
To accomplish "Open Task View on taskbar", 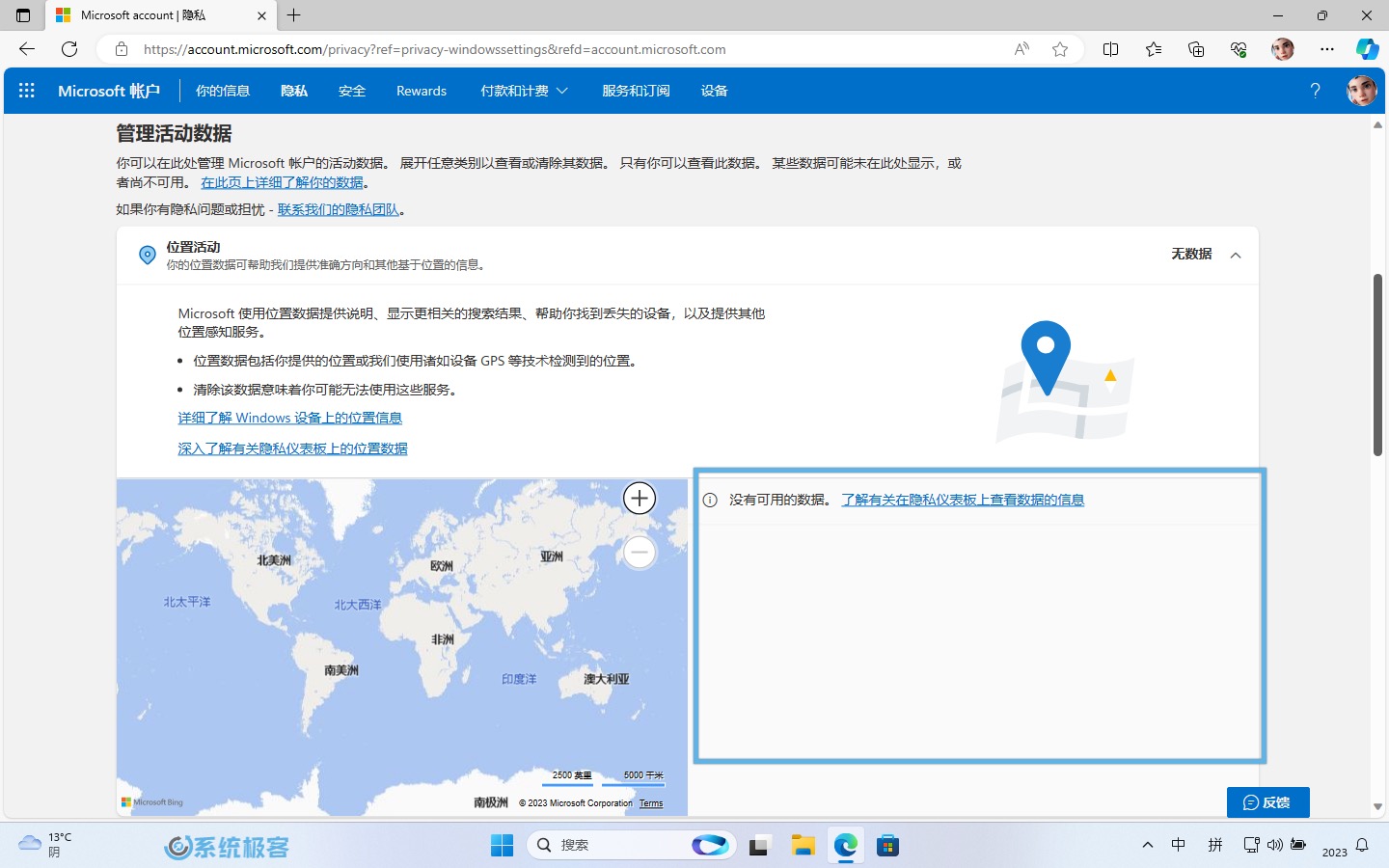I will point(759,846).
